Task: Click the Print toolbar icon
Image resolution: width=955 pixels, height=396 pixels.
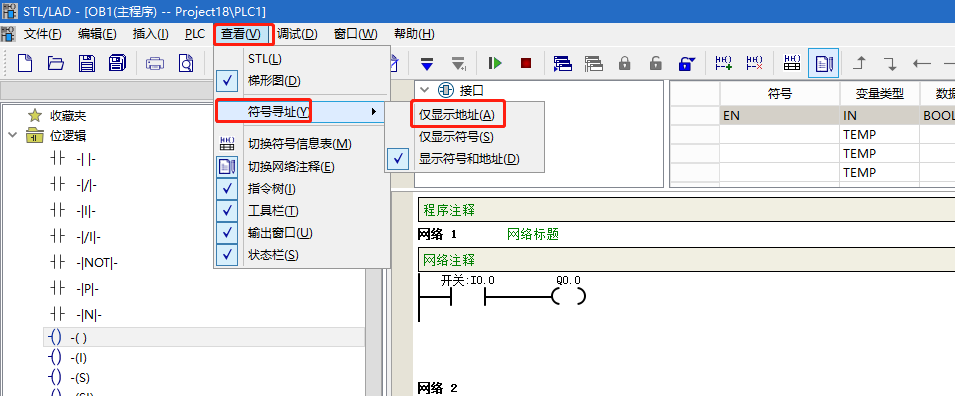Action: pyautogui.click(x=155, y=63)
